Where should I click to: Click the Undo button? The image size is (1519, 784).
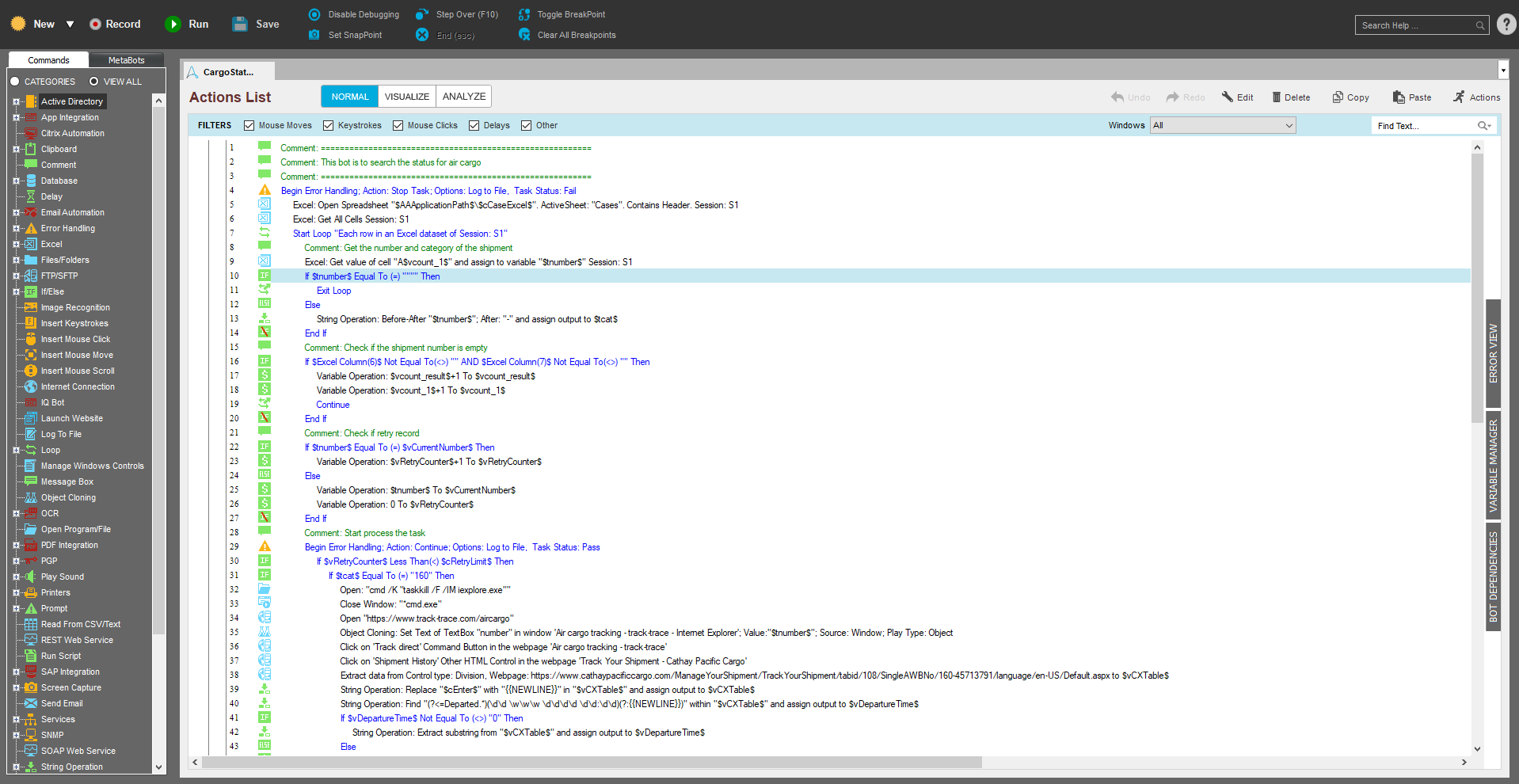1130,97
